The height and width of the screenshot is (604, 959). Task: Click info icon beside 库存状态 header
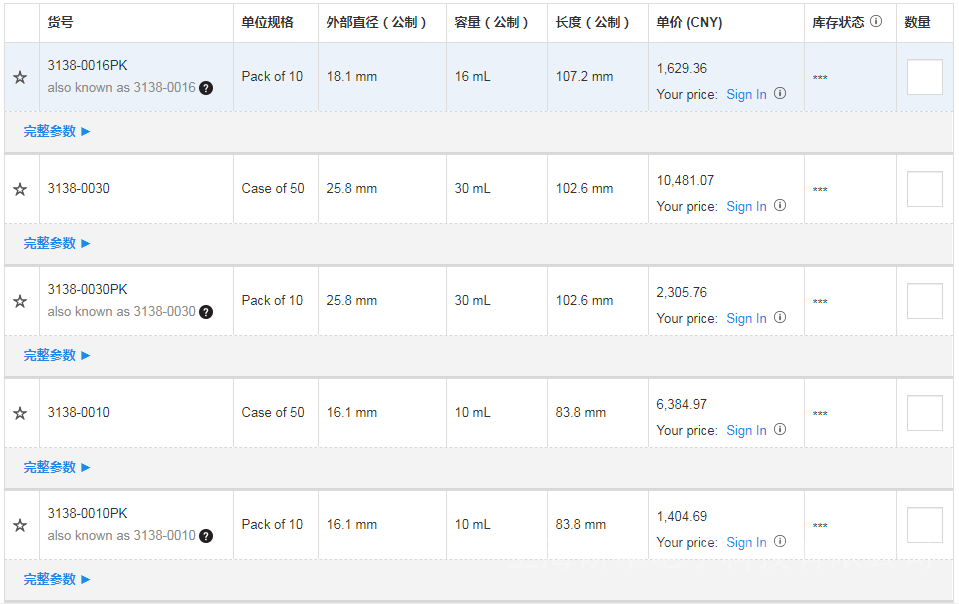click(876, 21)
